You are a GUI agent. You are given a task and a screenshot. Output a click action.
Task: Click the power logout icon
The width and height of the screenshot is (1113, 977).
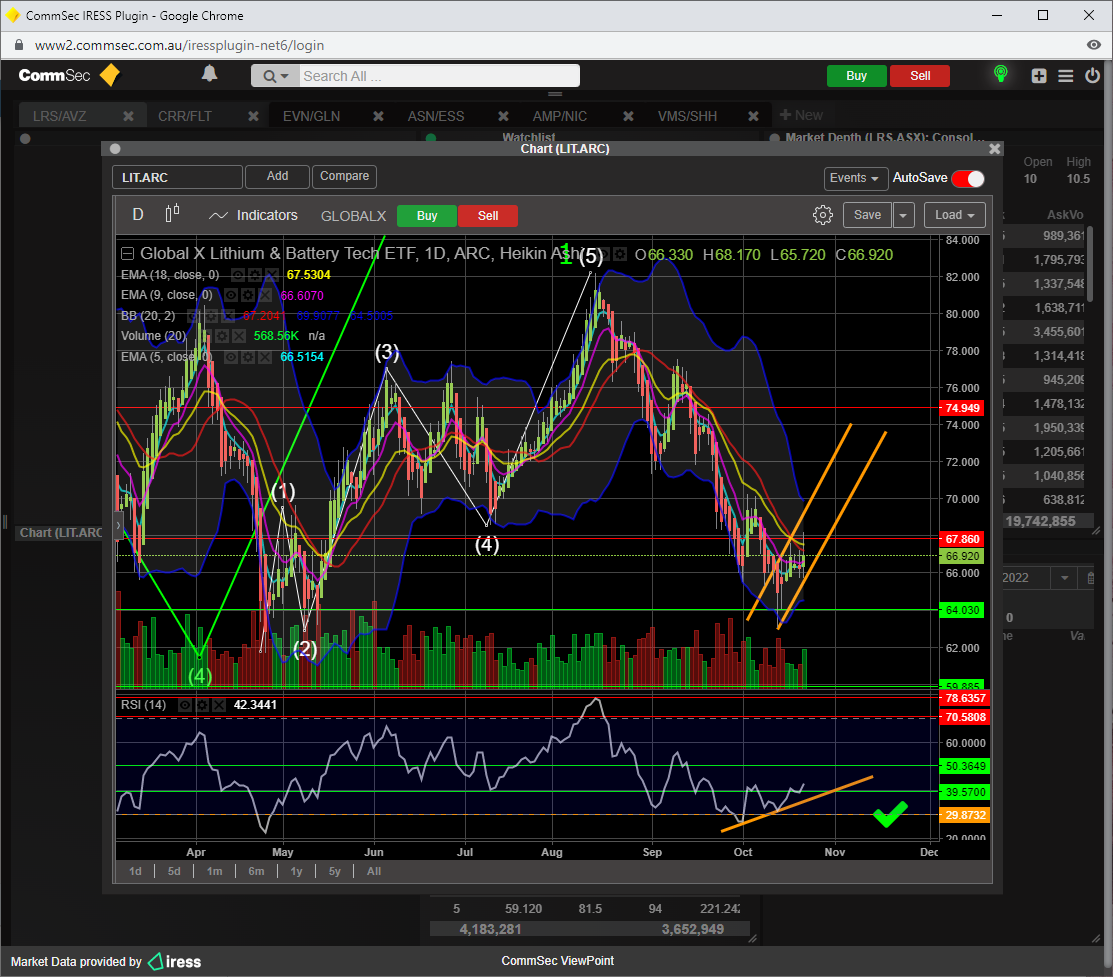point(1092,75)
